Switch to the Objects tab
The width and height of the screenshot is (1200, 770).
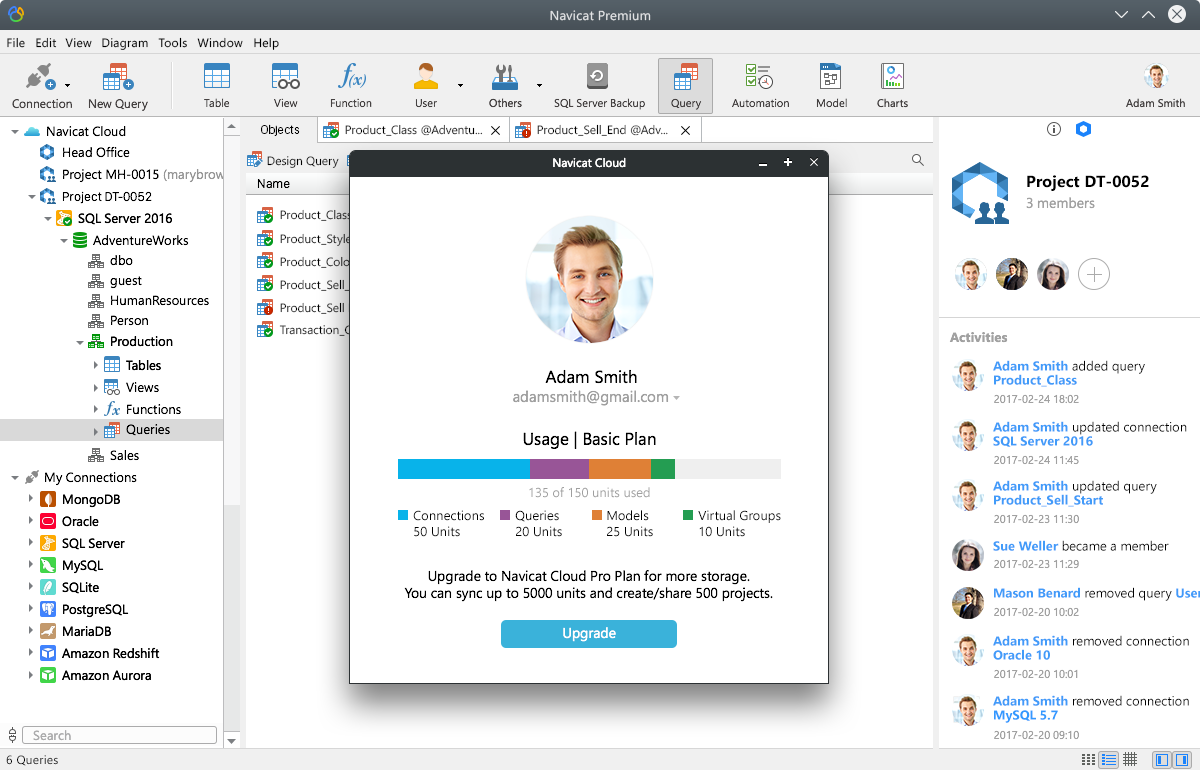pos(280,130)
